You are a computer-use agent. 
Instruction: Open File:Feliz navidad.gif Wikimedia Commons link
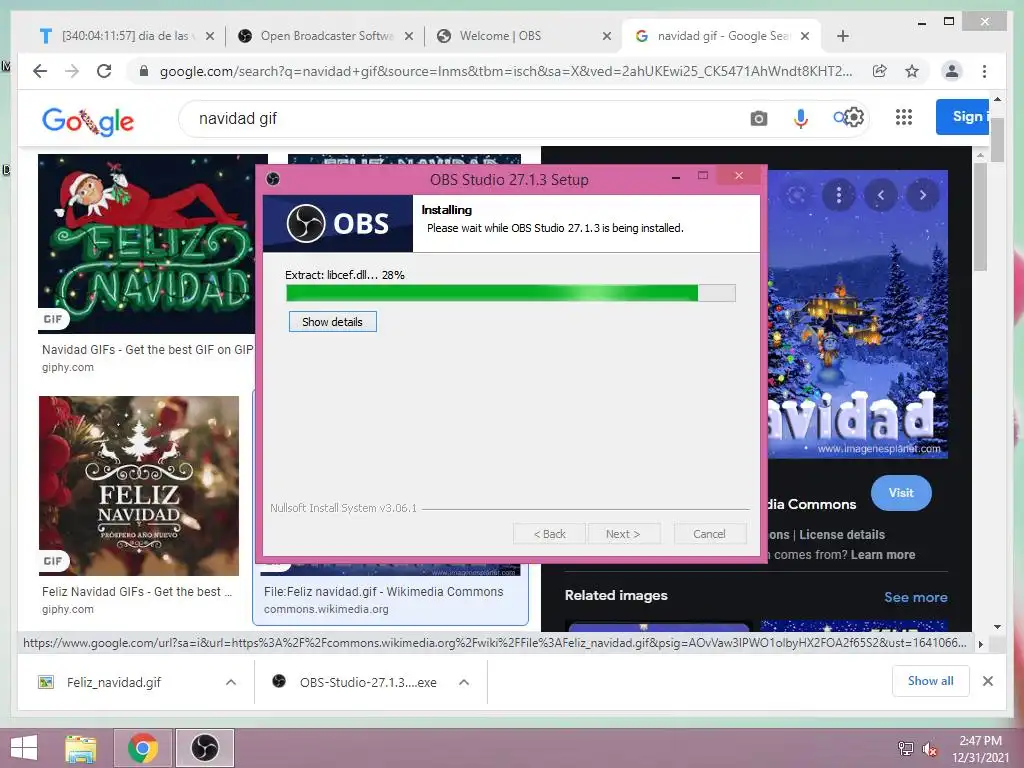point(383,592)
